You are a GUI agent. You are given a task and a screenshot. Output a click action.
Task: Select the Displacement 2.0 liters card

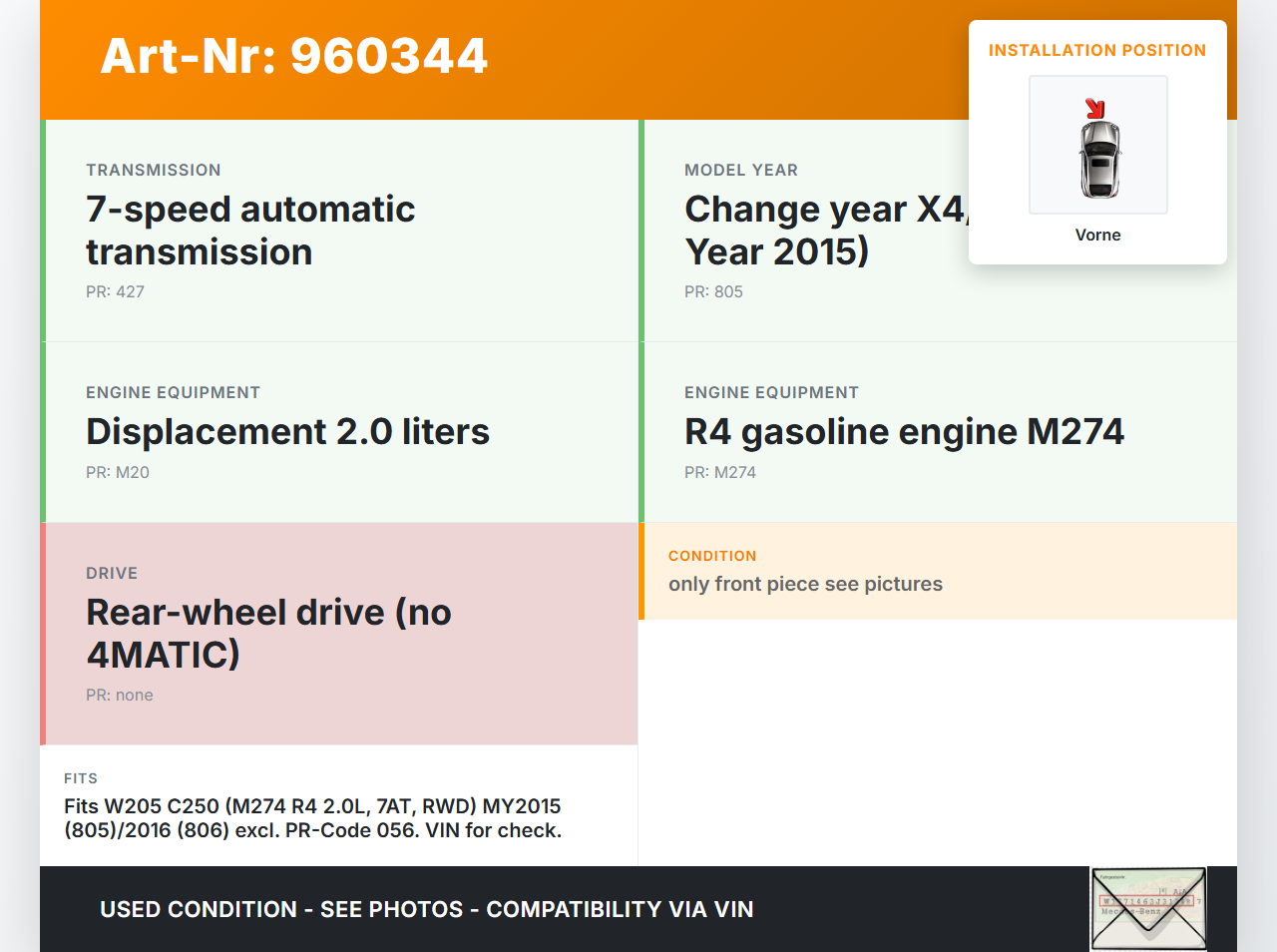pyautogui.click(x=339, y=431)
